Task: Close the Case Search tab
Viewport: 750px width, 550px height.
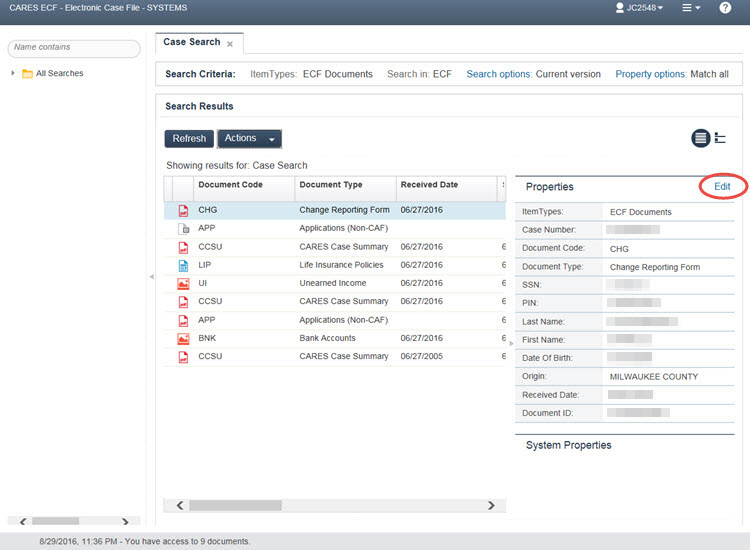Action: pos(230,44)
